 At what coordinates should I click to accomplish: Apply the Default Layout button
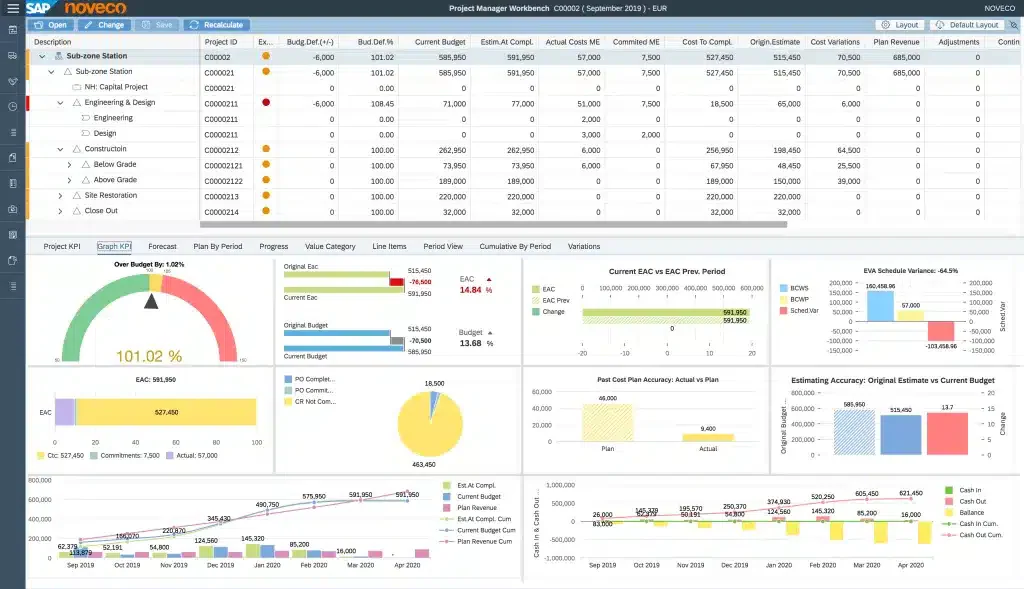(x=967, y=25)
